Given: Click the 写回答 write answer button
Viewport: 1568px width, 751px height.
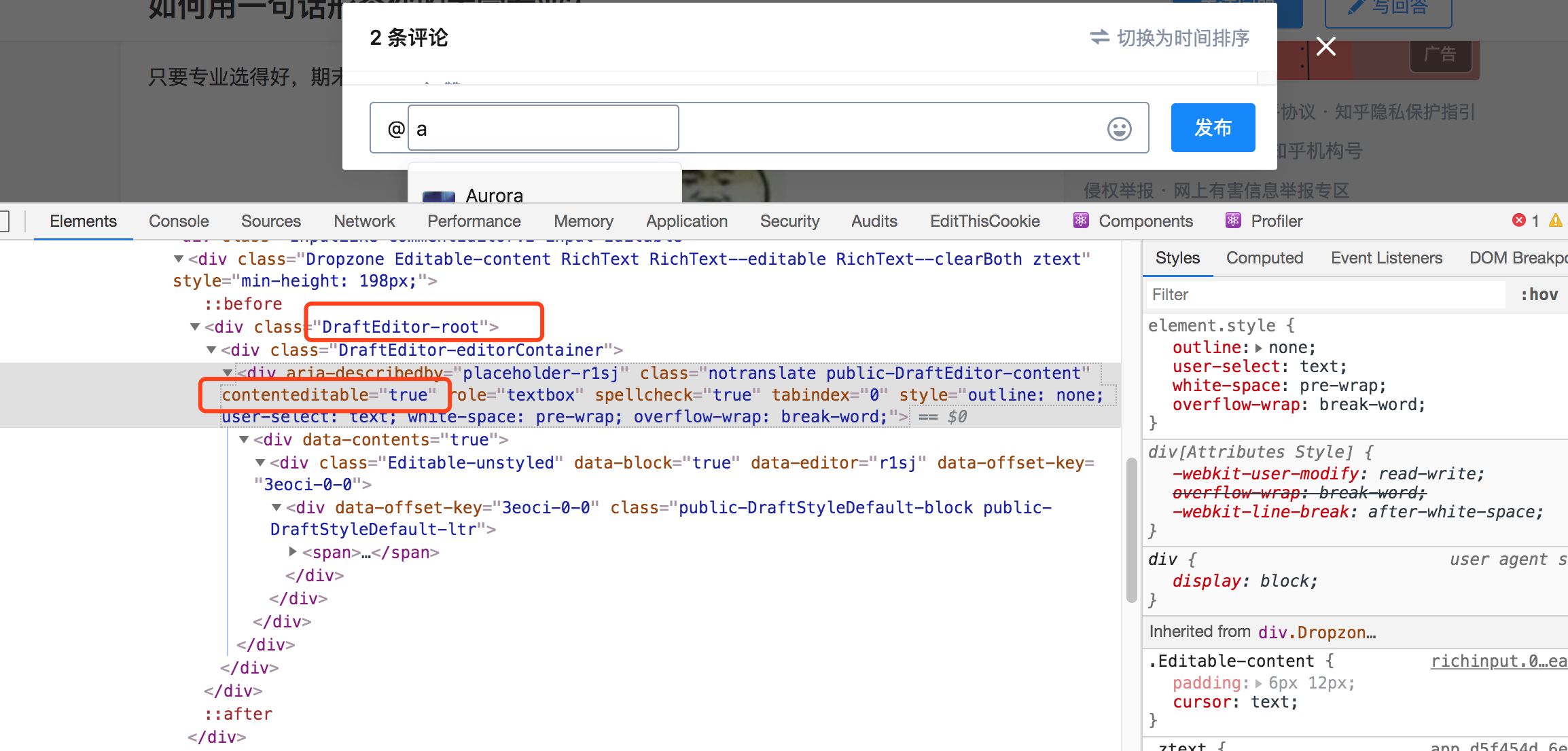Looking at the screenshot, I should 1388,10.
